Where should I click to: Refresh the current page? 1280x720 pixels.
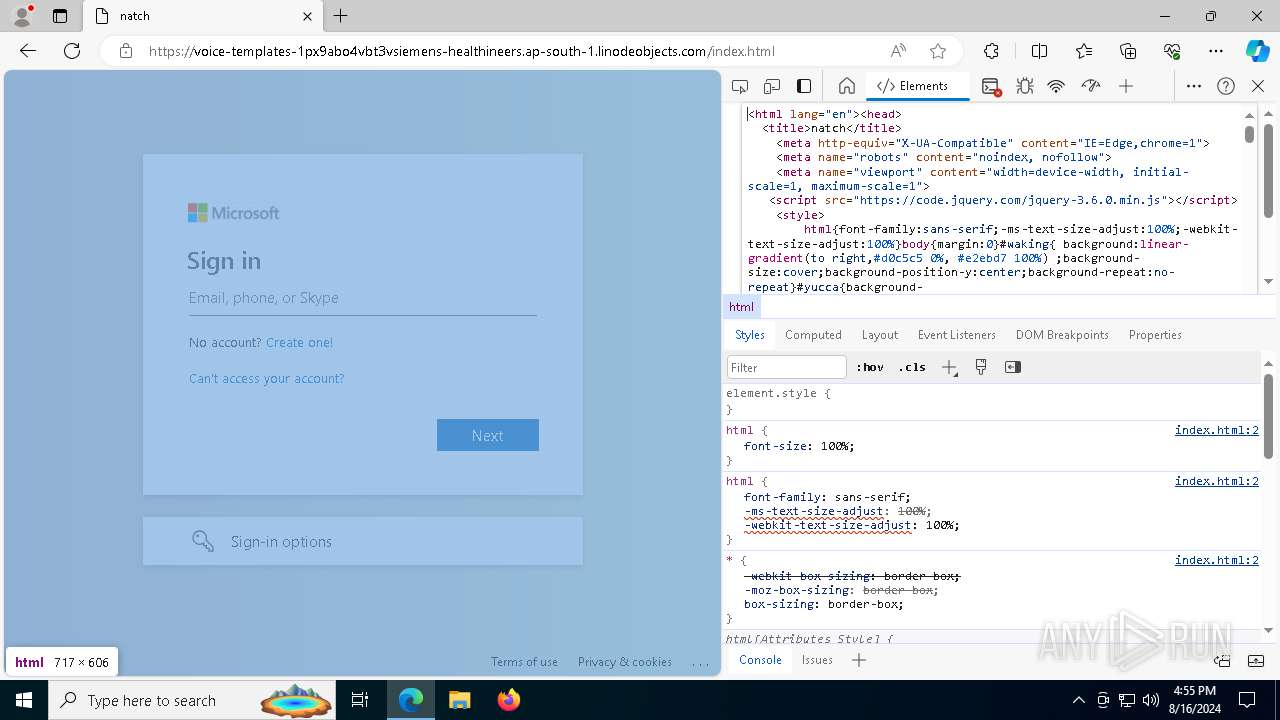click(x=72, y=51)
